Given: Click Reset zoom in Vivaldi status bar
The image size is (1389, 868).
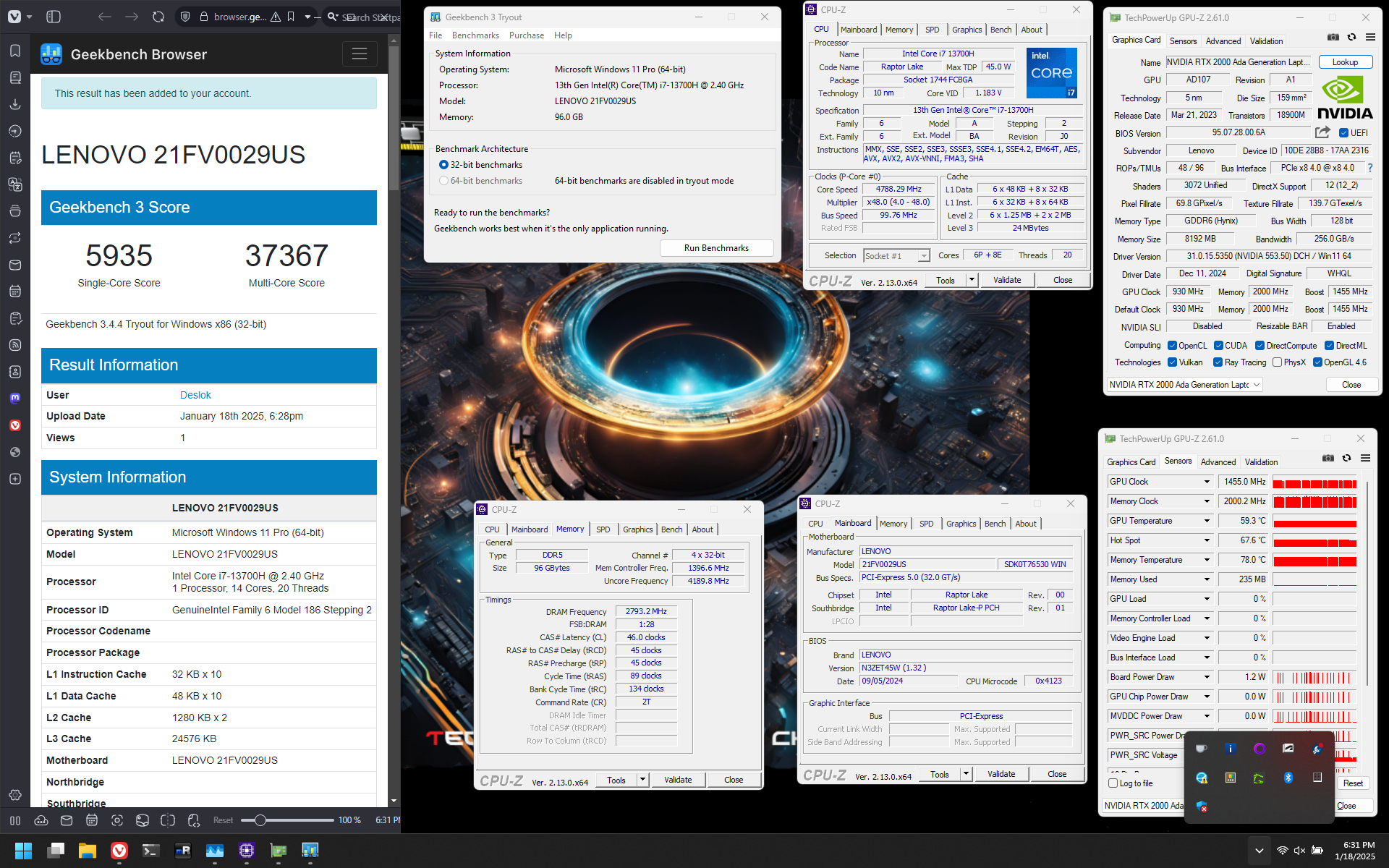Looking at the screenshot, I should [223, 820].
